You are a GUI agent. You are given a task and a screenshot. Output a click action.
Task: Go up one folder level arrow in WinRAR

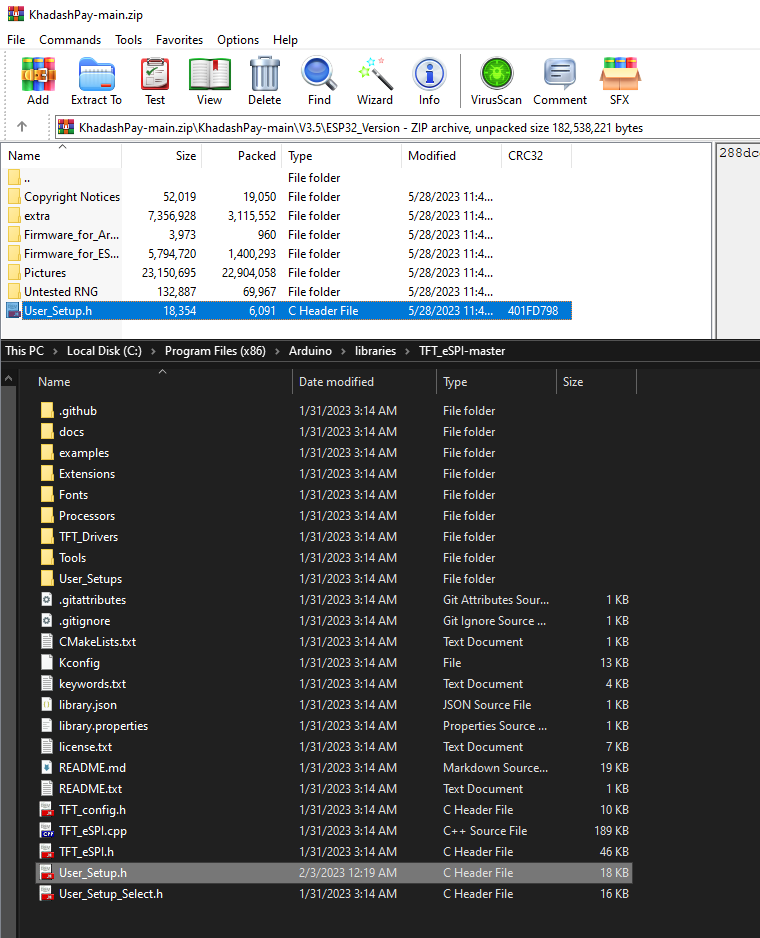tap(22, 126)
